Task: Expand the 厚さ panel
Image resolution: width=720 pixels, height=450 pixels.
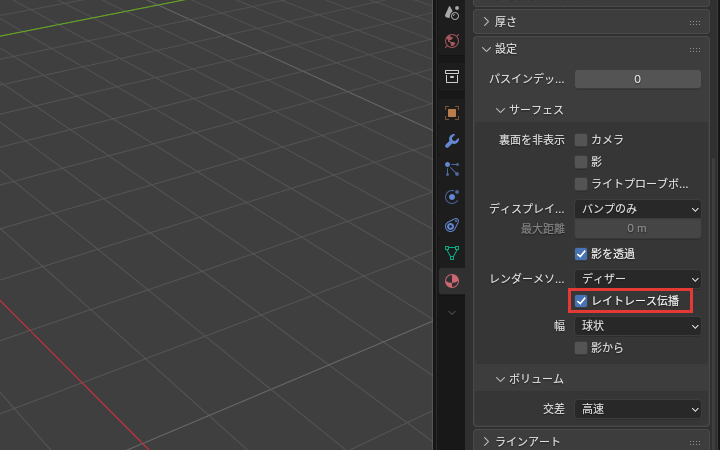Action: click(486, 22)
